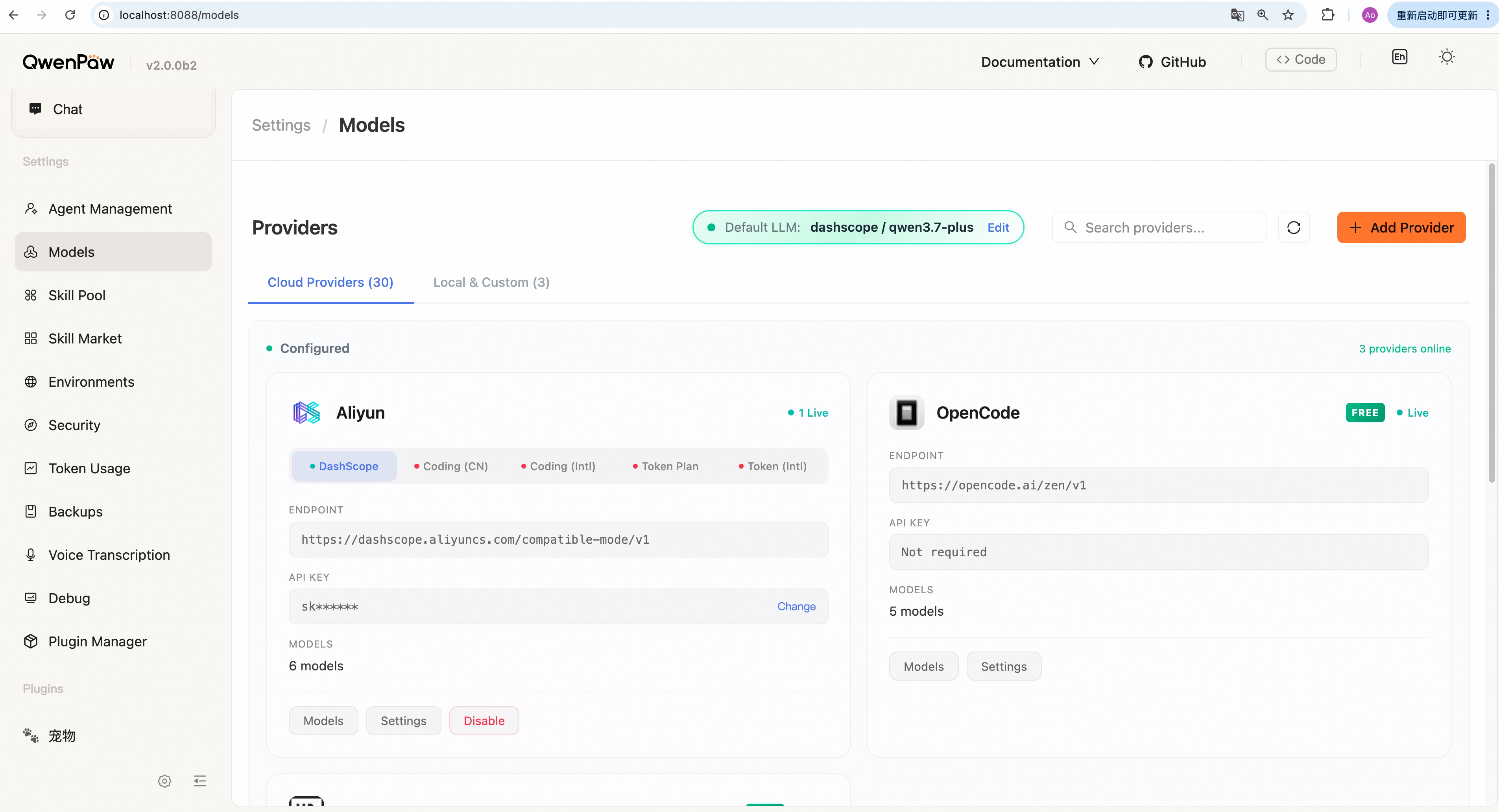Open Models for the OpenCode provider
This screenshot has height=812, width=1499.
[x=923, y=666]
